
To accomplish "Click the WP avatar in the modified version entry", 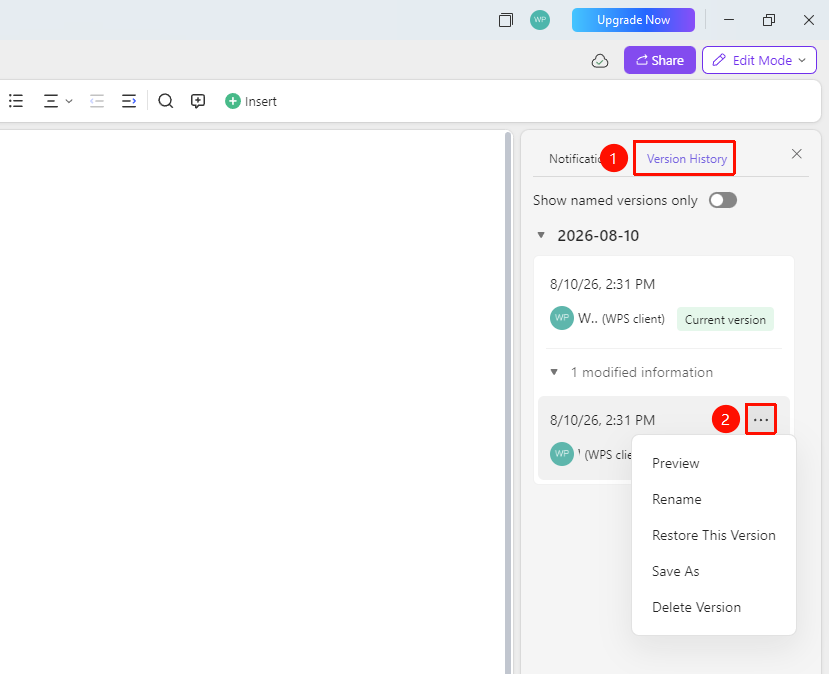I will (x=561, y=454).
